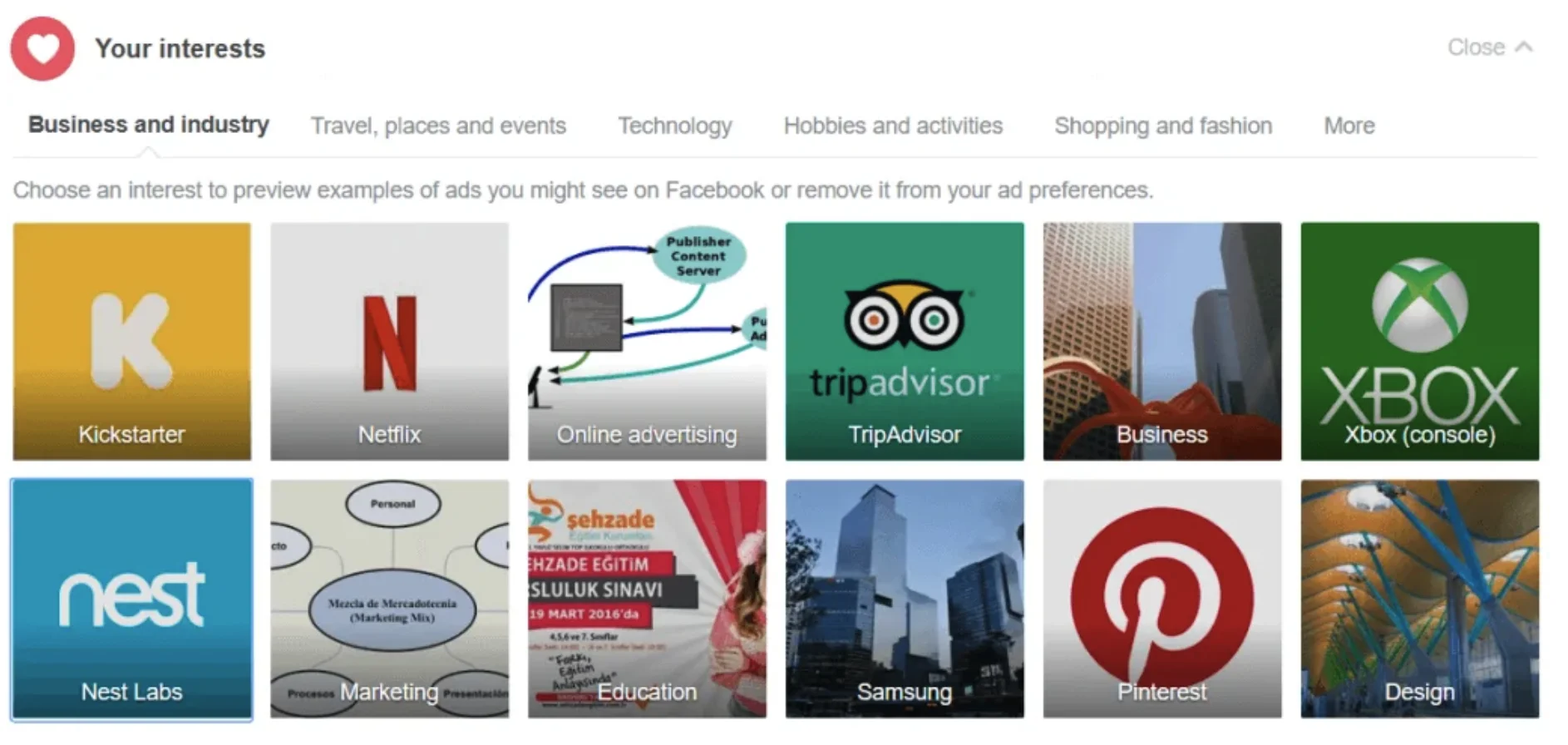Click the red heart interests icon

(x=42, y=48)
